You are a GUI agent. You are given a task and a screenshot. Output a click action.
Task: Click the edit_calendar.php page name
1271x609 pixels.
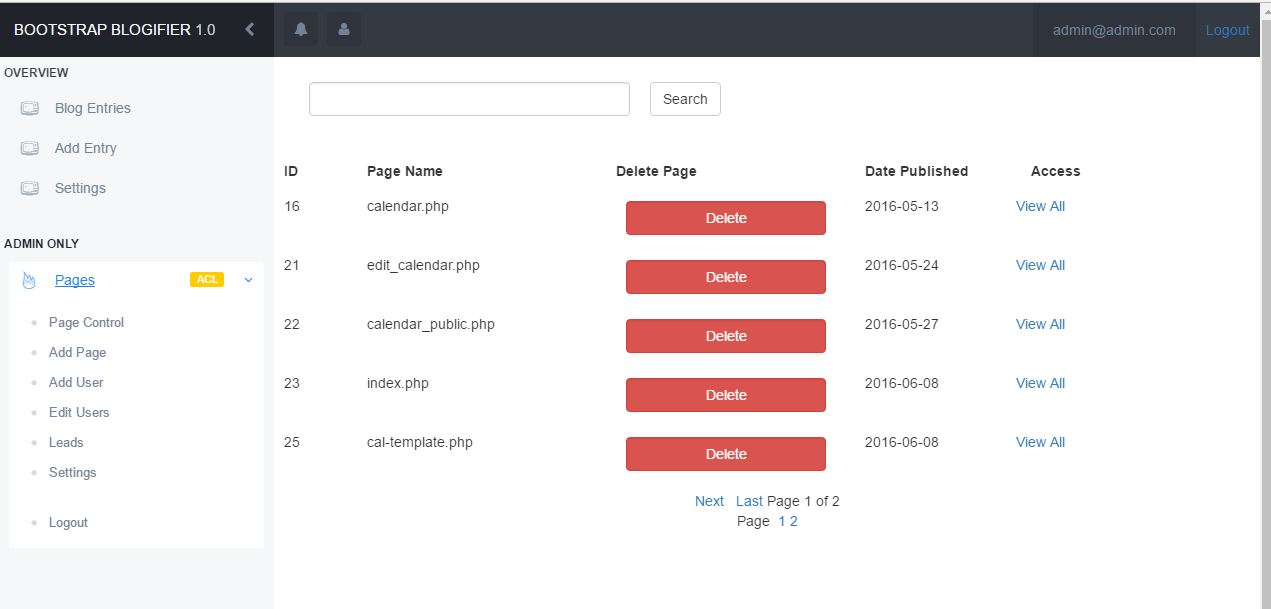423,265
